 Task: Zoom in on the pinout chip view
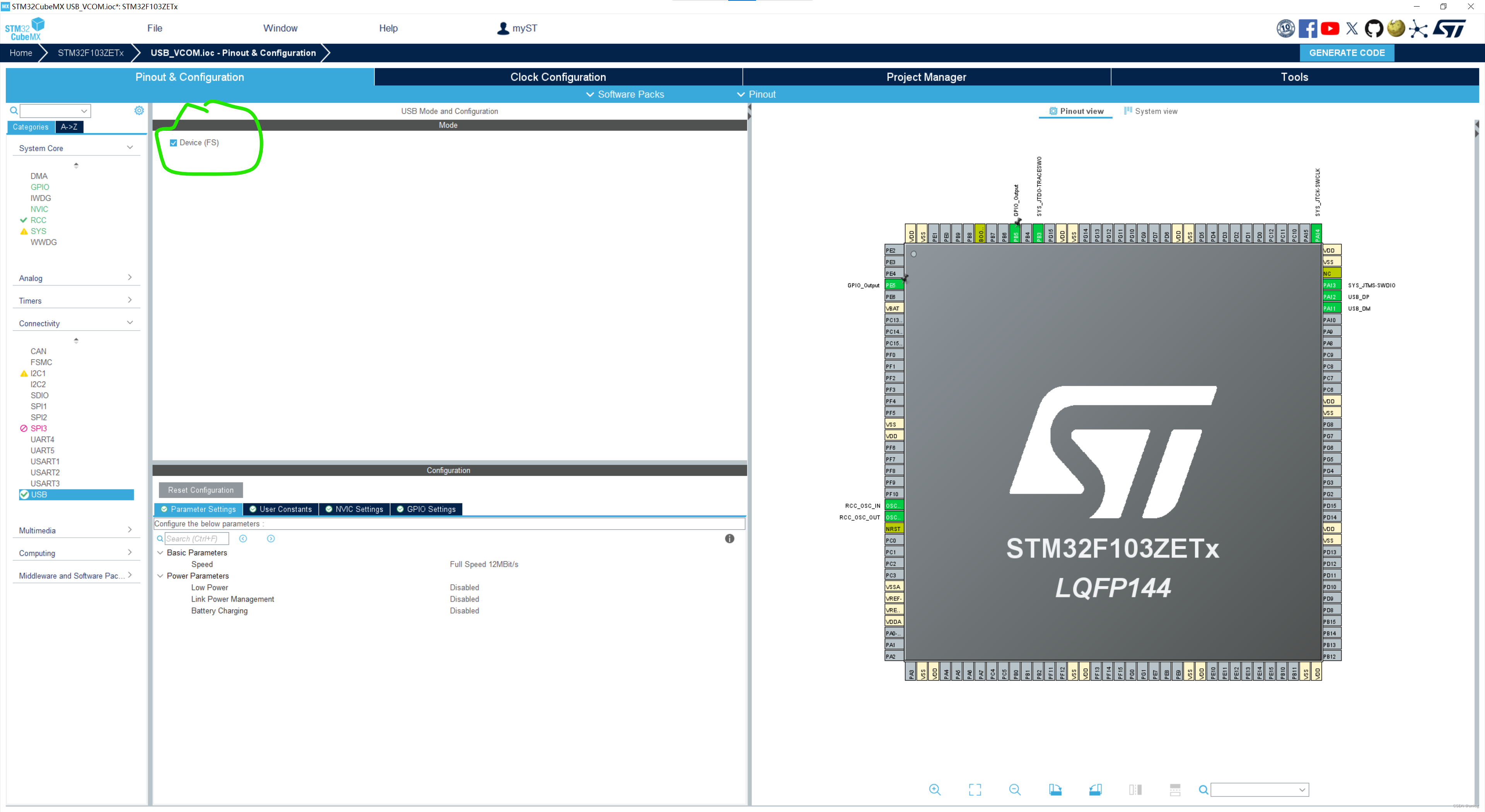pyautogui.click(x=934, y=790)
